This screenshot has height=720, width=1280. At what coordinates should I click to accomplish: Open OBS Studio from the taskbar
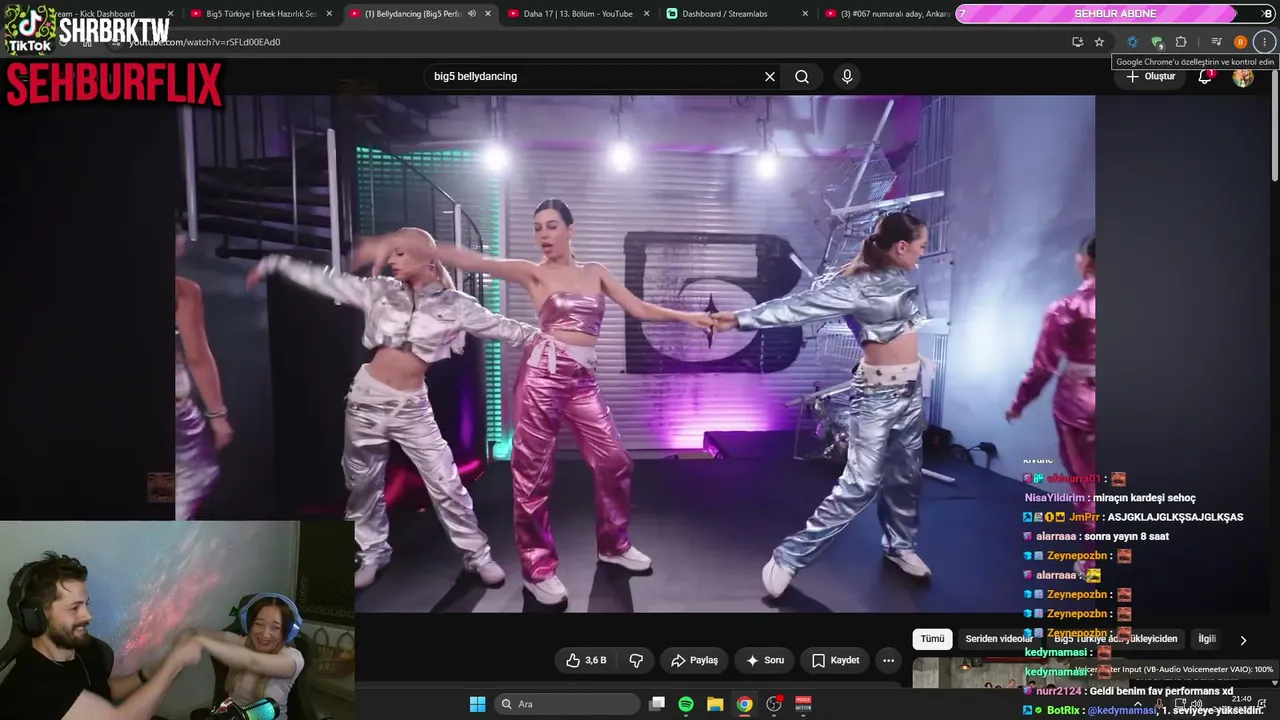(774, 704)
